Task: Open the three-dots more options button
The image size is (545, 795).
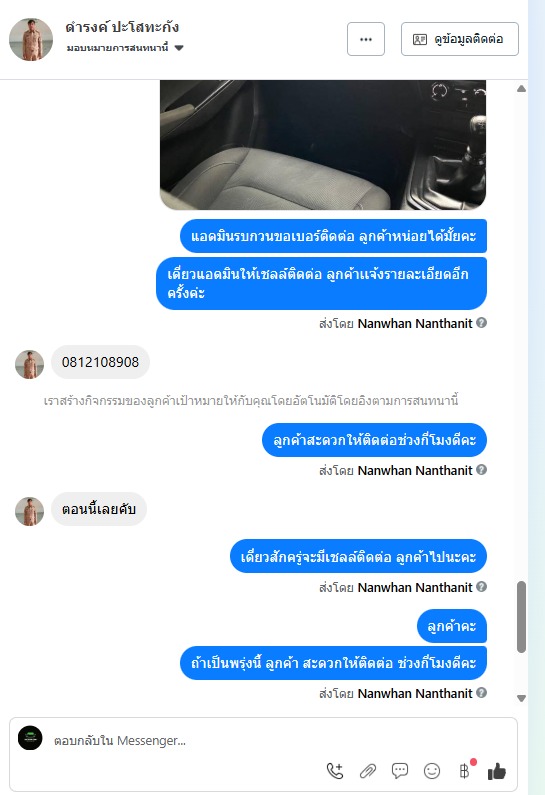Action: pyautogui.click(x=366, y=39)
